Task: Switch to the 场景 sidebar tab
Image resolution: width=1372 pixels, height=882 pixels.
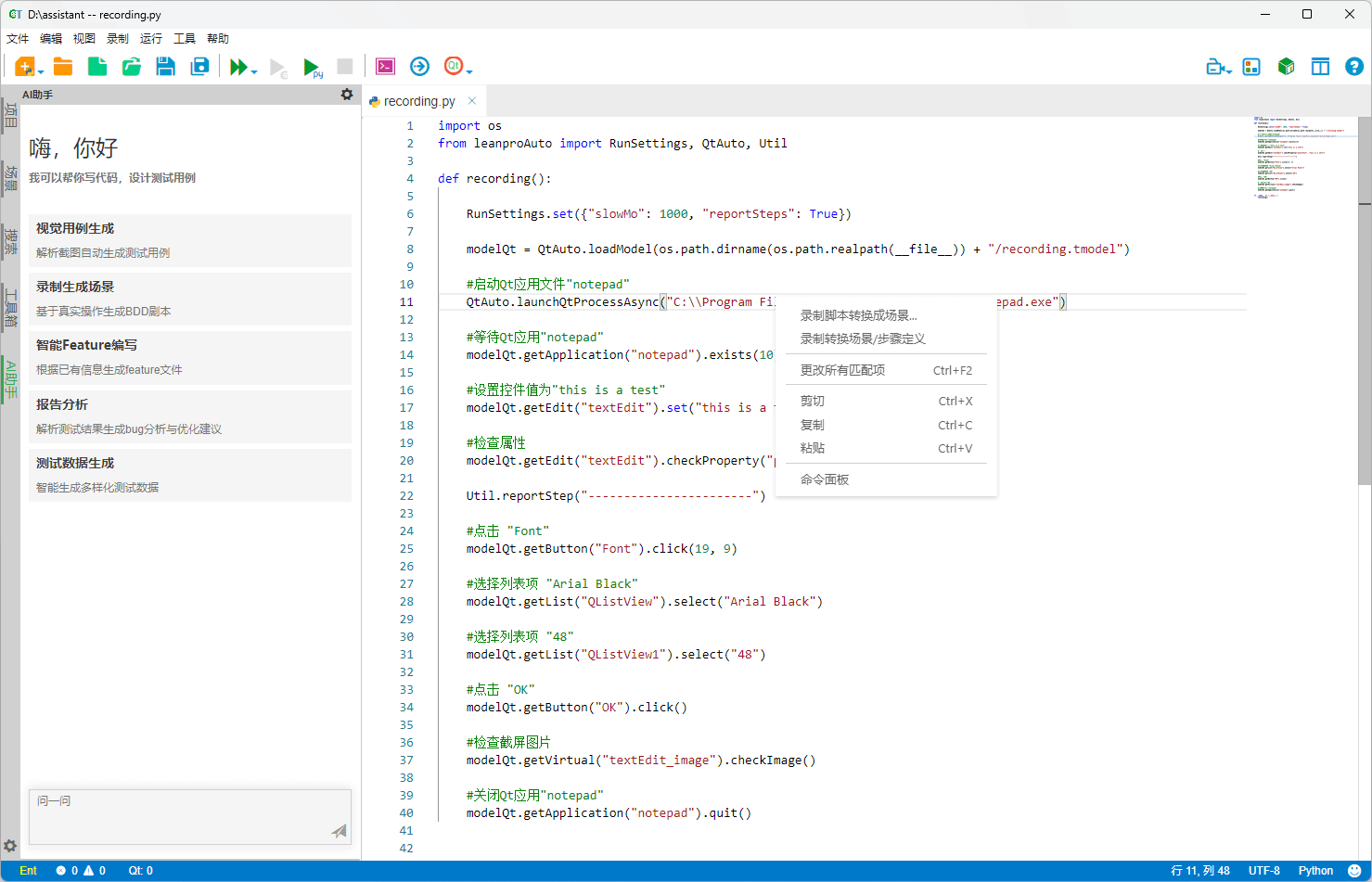Action: pyautogui.click(x=10, y=178)
